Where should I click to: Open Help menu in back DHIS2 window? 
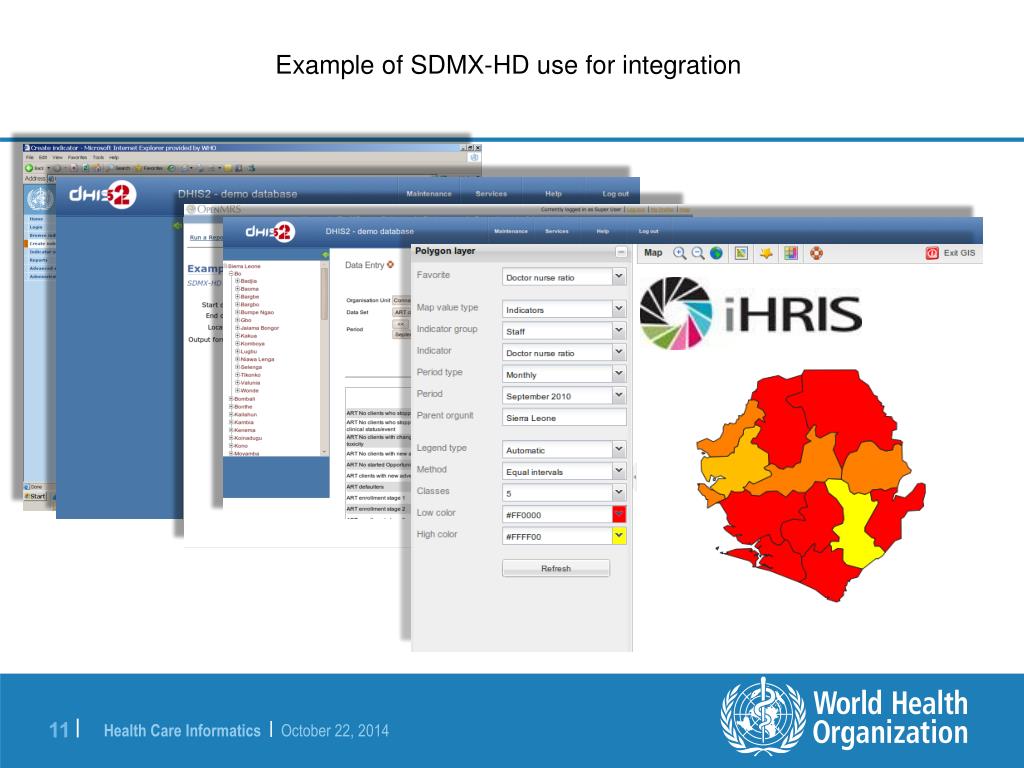point(553,194)
